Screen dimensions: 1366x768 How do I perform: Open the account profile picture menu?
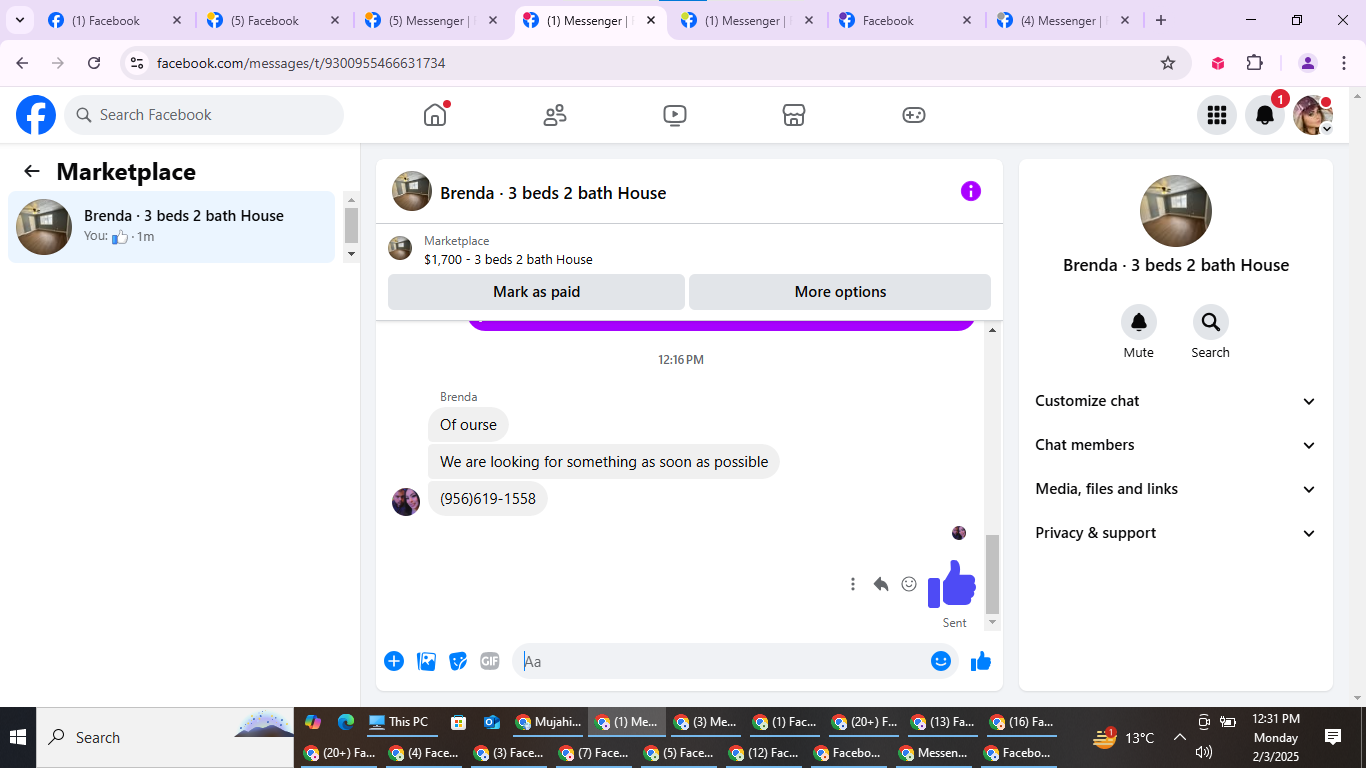click(x=1313, y=115)
